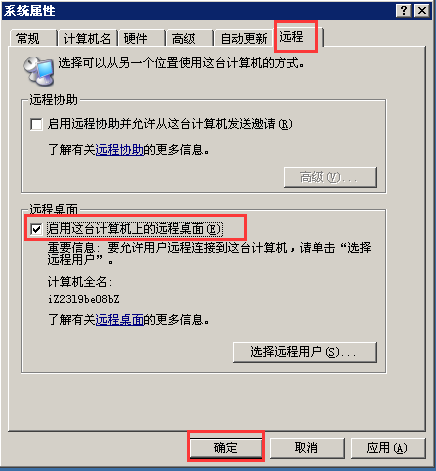Click the remote computer icon
The width and height of the screenshot is (436, 471).
click(x=39, y=71)
